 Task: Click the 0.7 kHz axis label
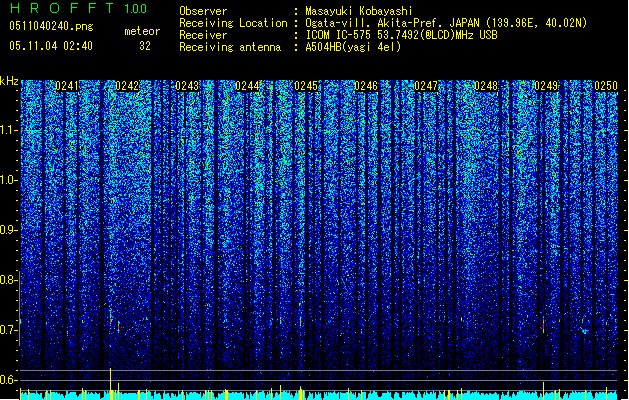pos(8,330)
